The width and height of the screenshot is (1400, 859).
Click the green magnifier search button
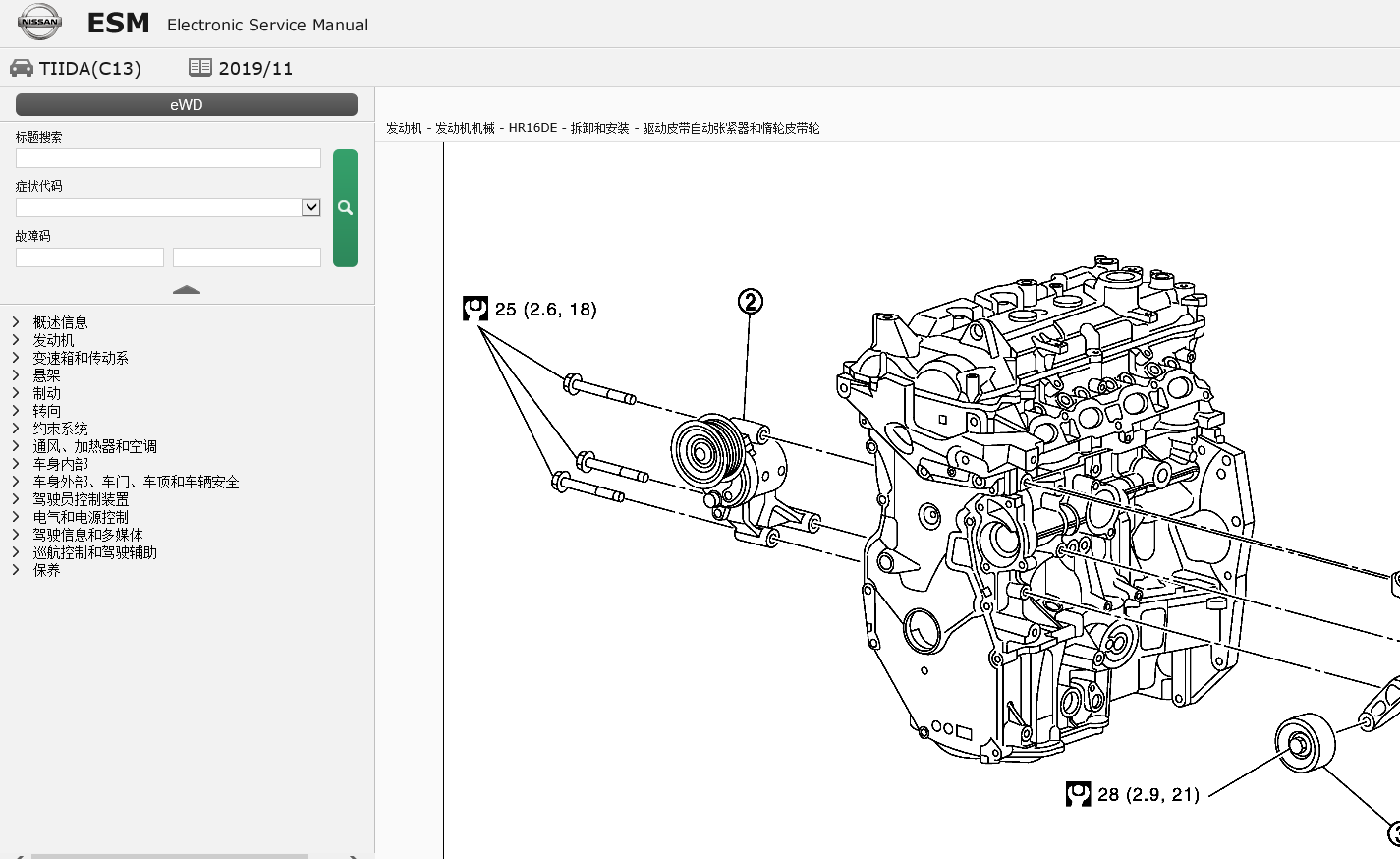pos(345,208)
